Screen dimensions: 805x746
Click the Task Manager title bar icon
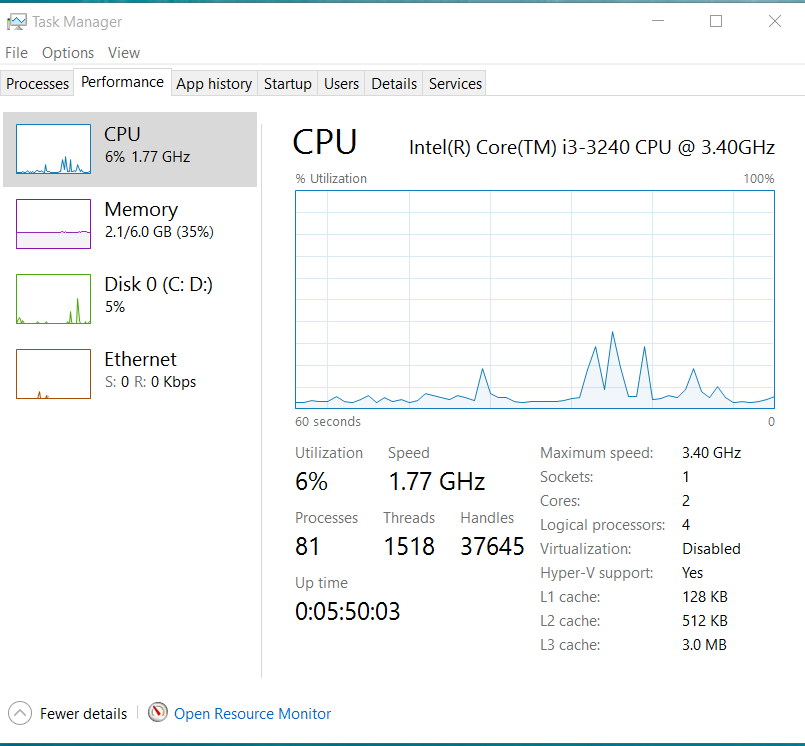pyautogui.click(x=16, y=21)
